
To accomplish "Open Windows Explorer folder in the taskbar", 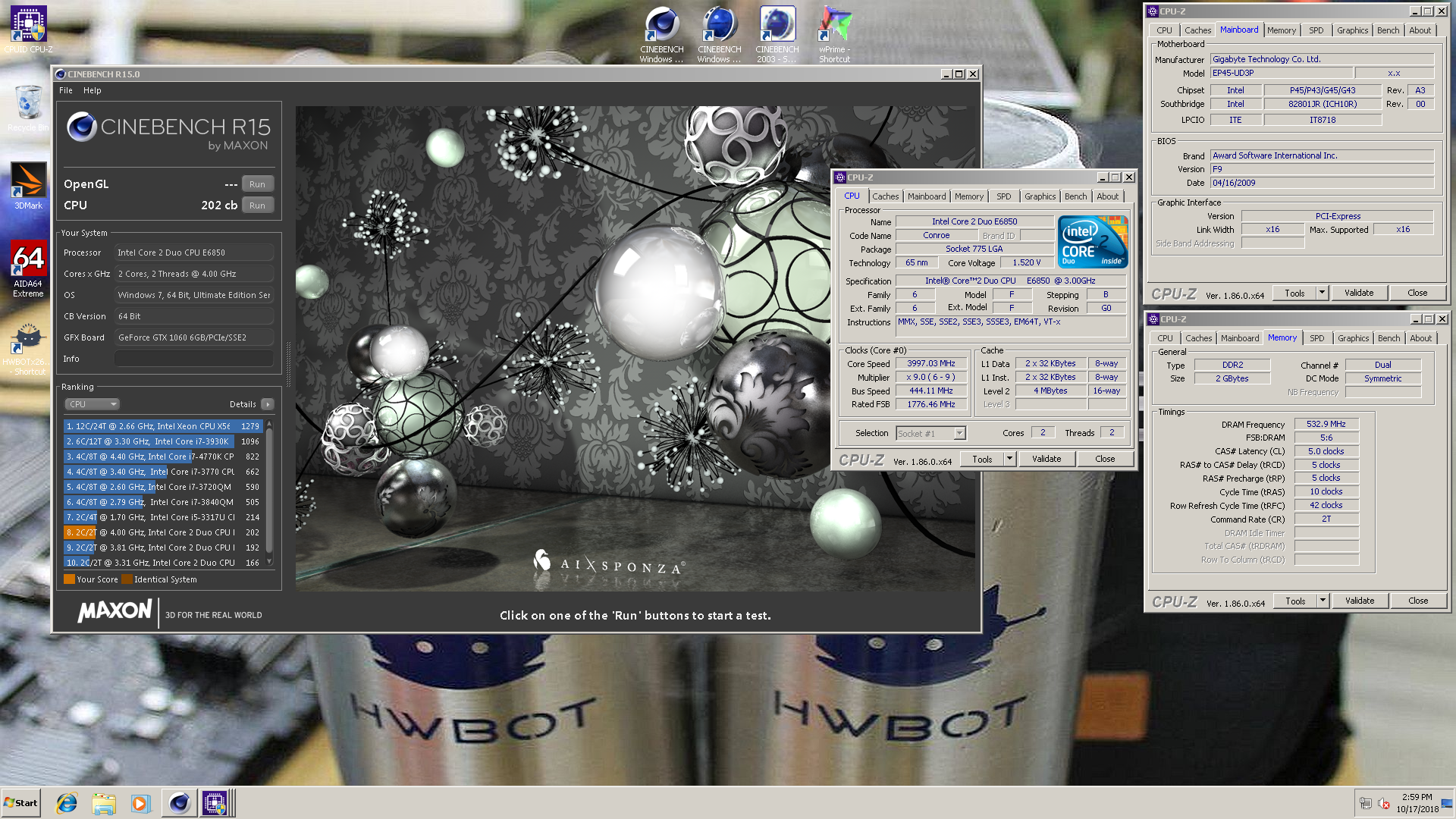I will click(x=104, y=803).
